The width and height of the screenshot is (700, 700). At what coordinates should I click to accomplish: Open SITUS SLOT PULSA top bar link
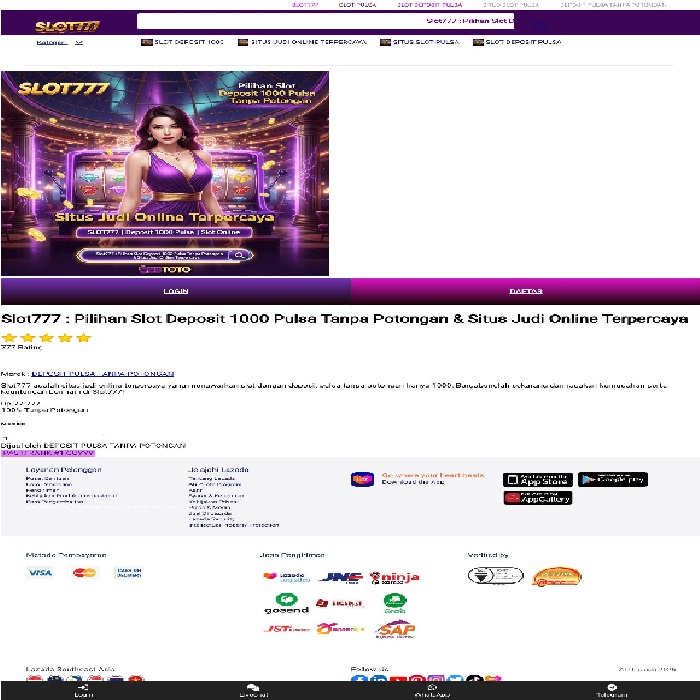511,5
